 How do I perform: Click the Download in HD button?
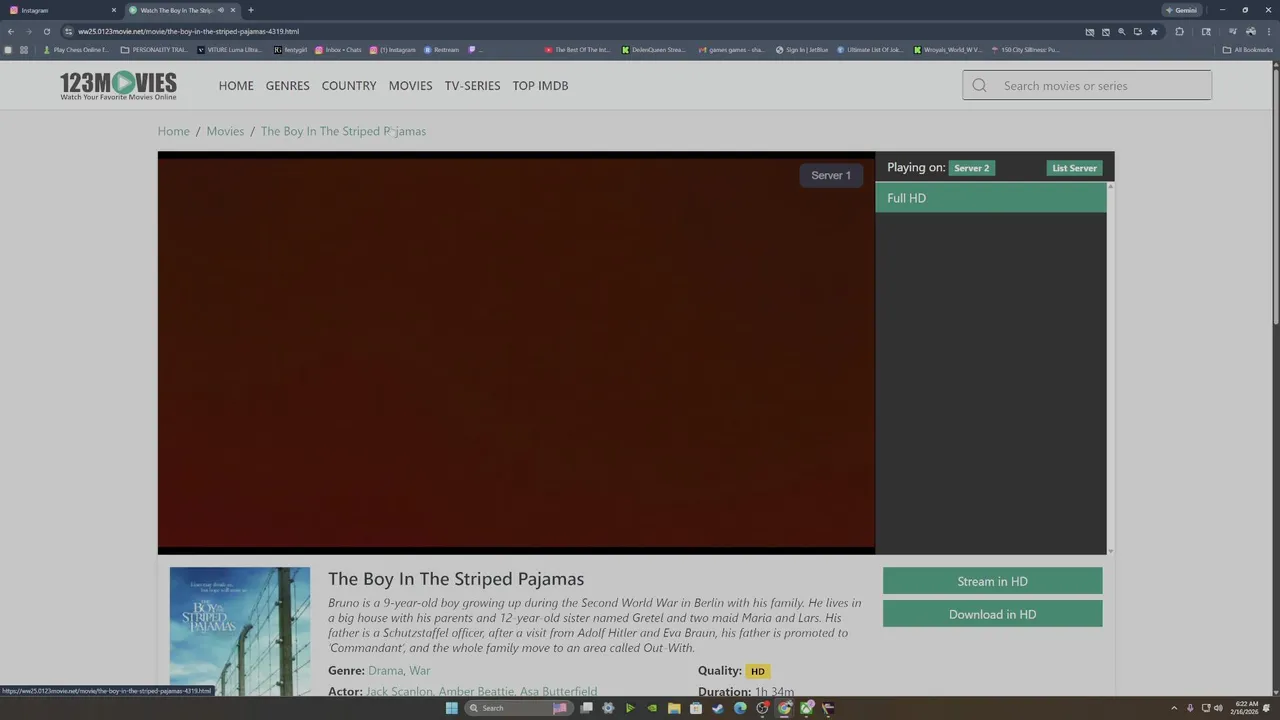(x=992, y=614)
